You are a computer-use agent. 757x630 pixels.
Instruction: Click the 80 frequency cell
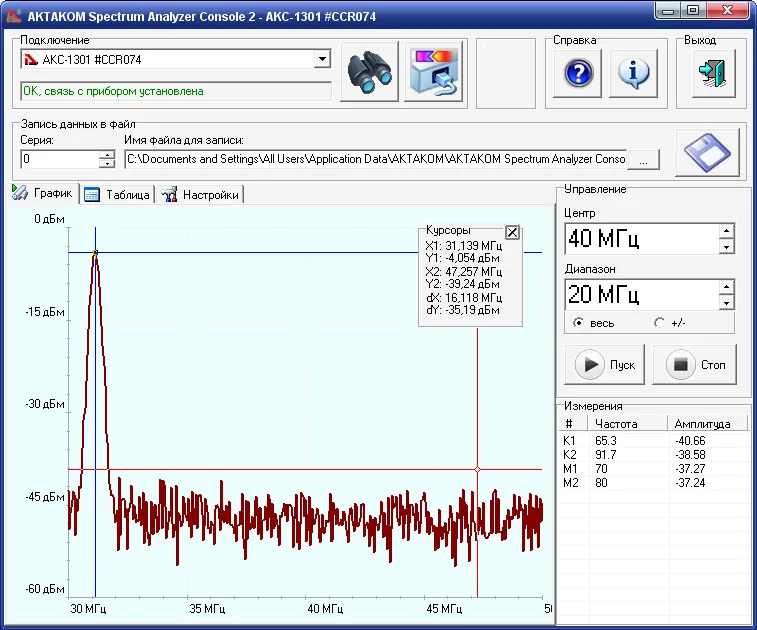point(601,482)
